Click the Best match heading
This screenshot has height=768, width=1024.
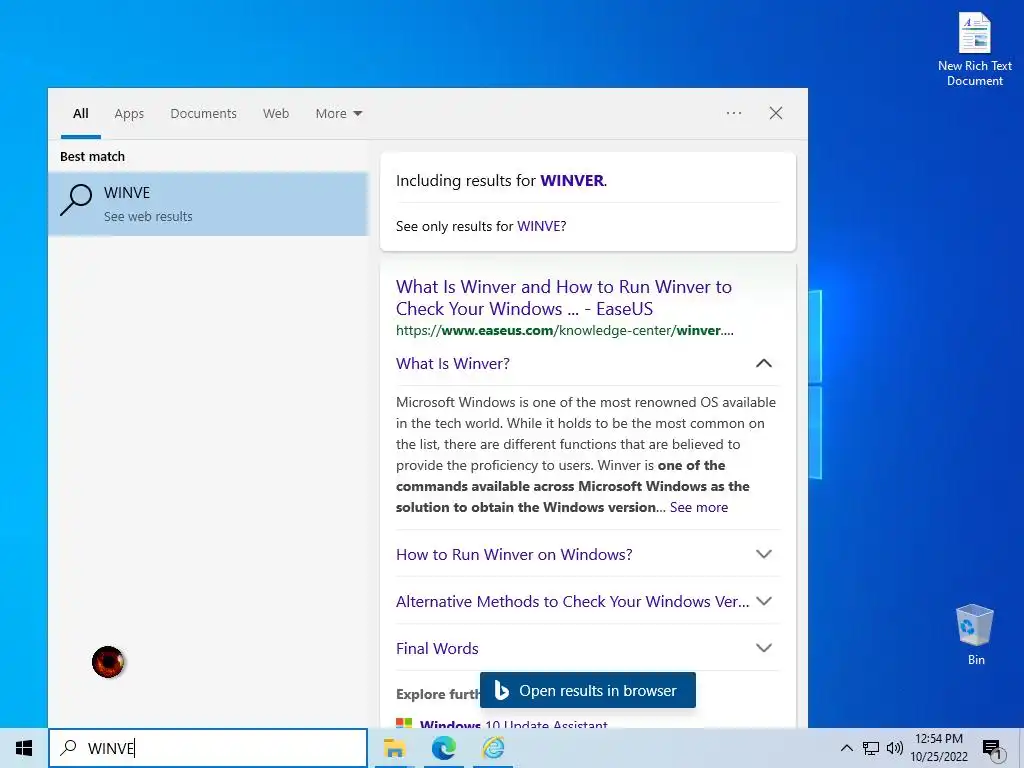pyautogui.click(x=92, y=157)
